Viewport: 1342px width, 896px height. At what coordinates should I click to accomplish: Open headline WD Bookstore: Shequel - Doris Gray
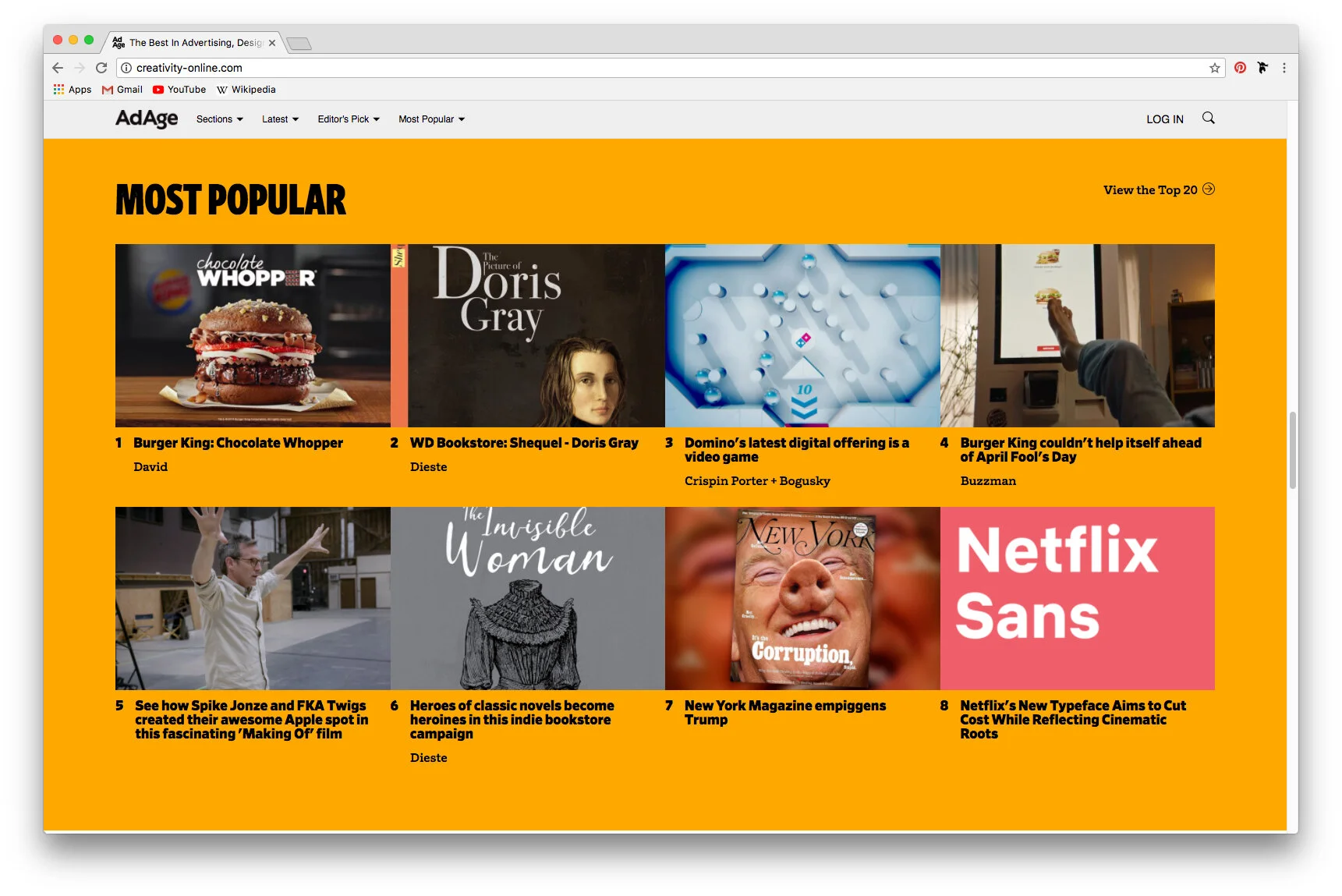pyautogui.click(x=524, y=443)
